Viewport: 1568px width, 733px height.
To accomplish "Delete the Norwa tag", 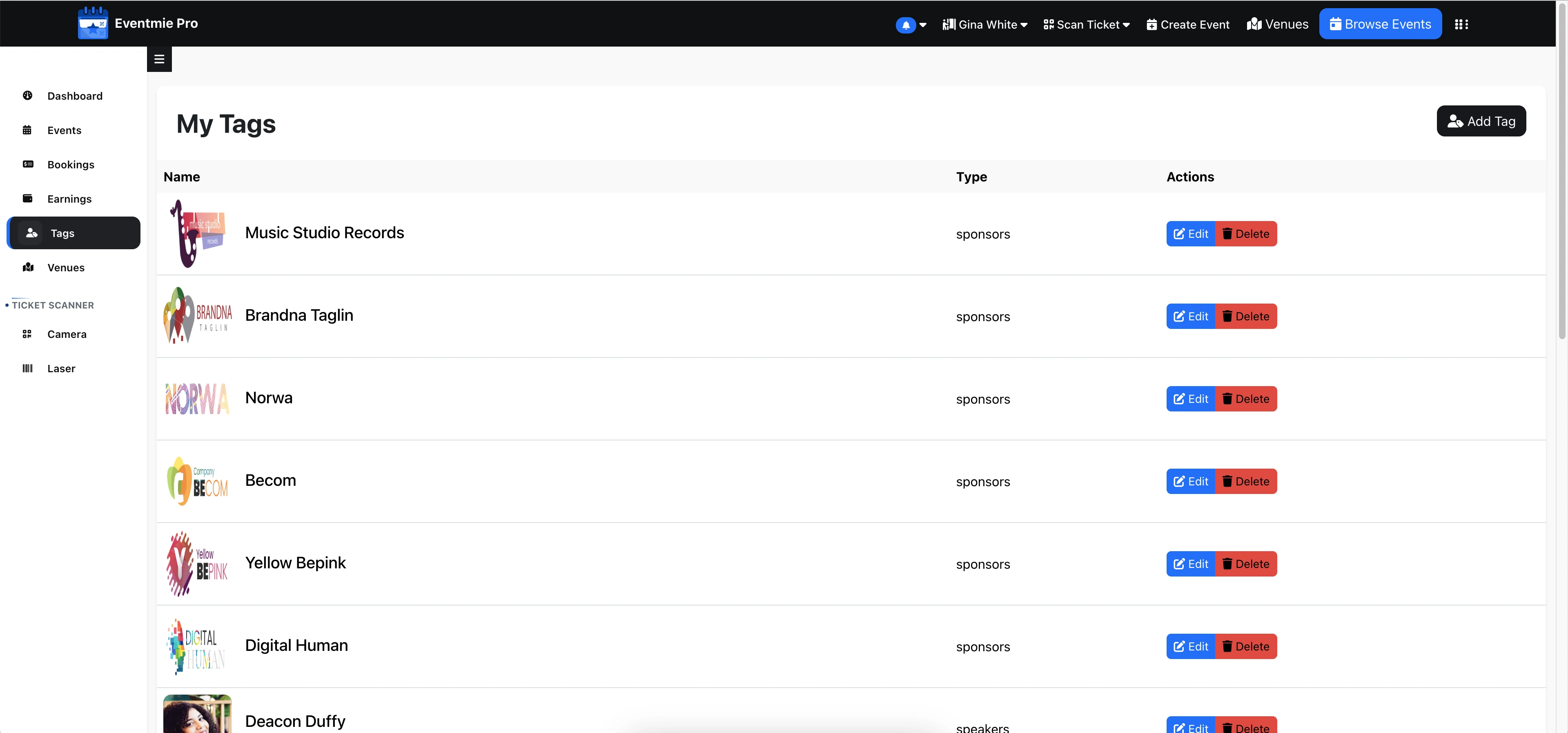I will coord(1246,399).
